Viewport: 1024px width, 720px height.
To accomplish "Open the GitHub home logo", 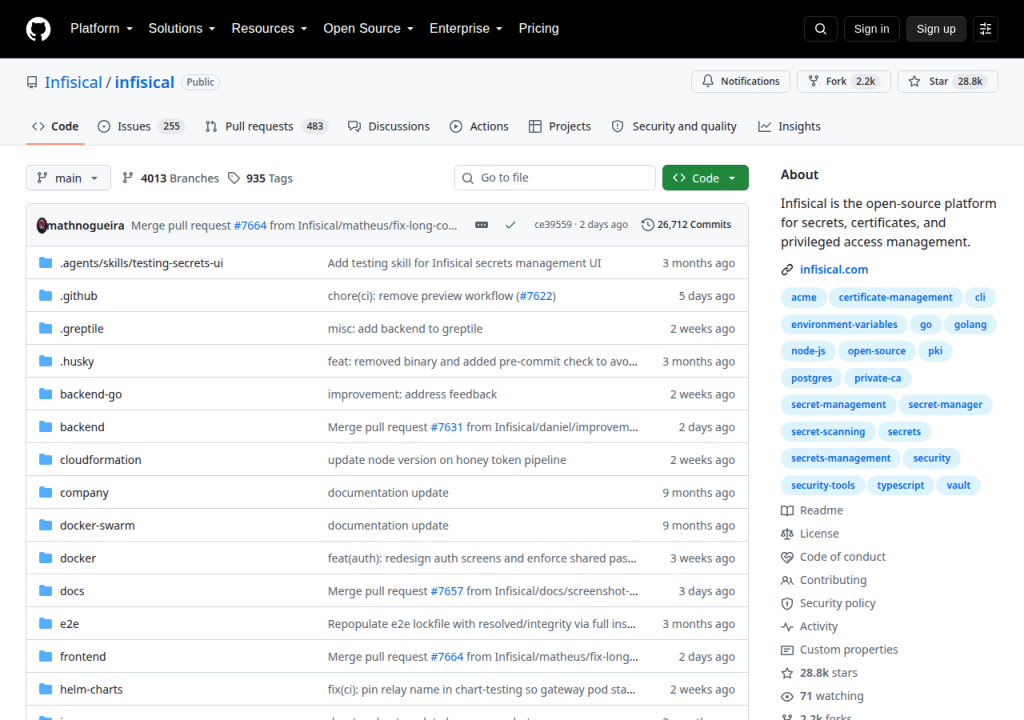I will coord(38,29).
